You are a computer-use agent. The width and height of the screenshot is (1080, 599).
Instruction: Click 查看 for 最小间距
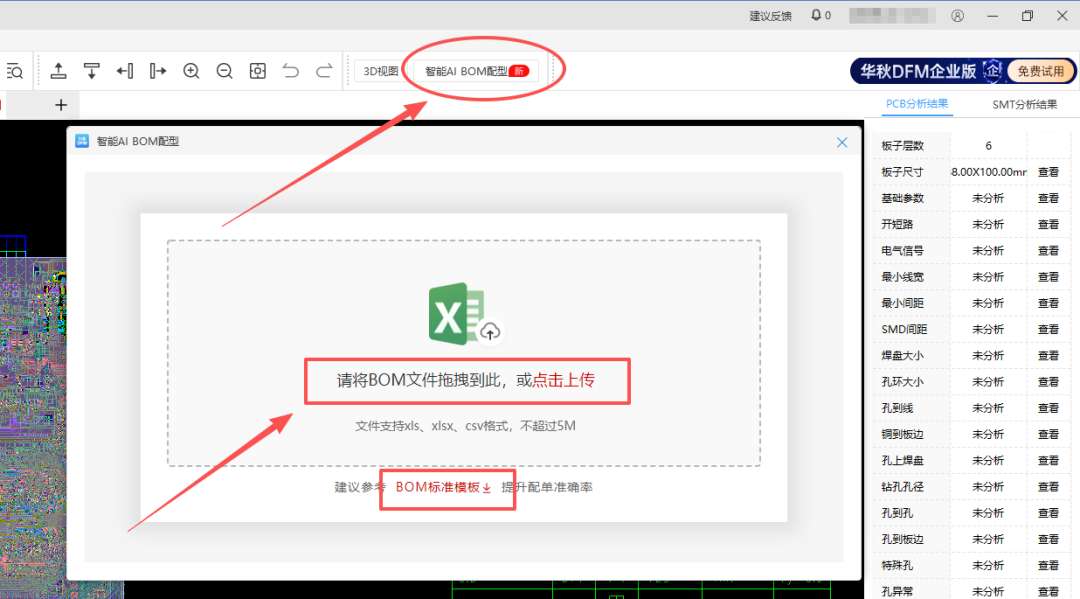[1048, 303]
